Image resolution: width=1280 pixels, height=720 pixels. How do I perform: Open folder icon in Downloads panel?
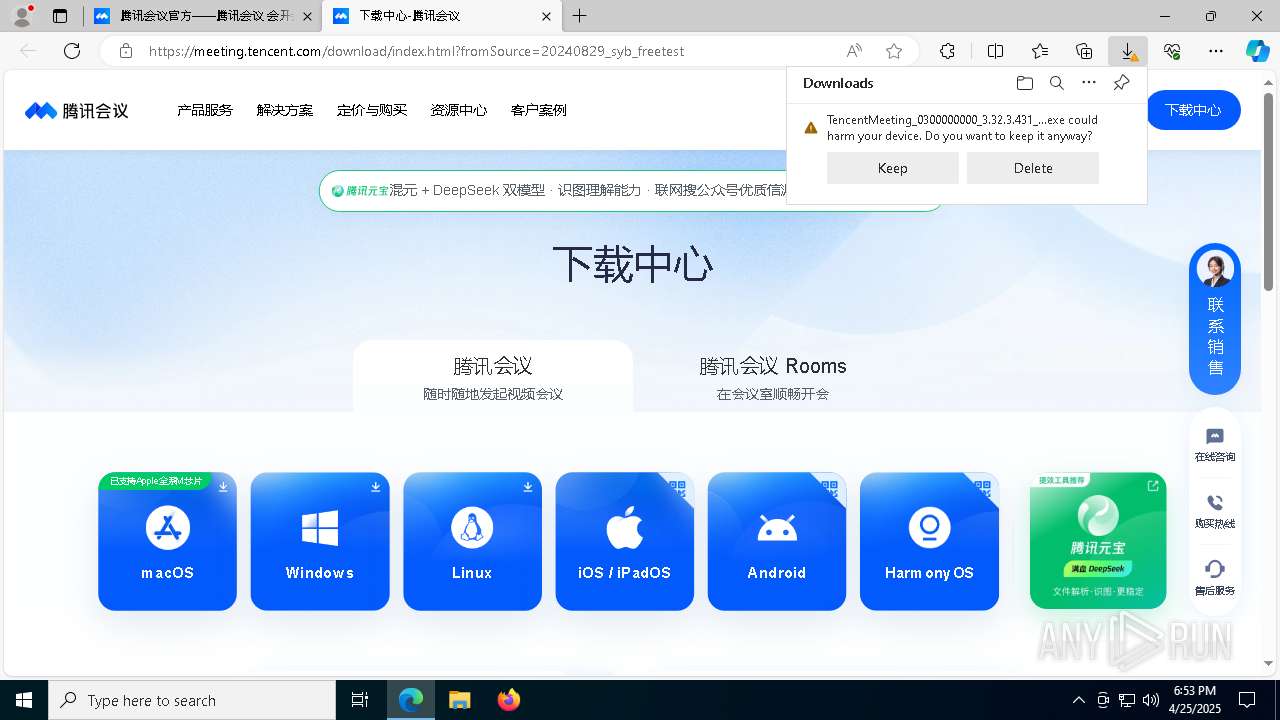pos(1024,83)
